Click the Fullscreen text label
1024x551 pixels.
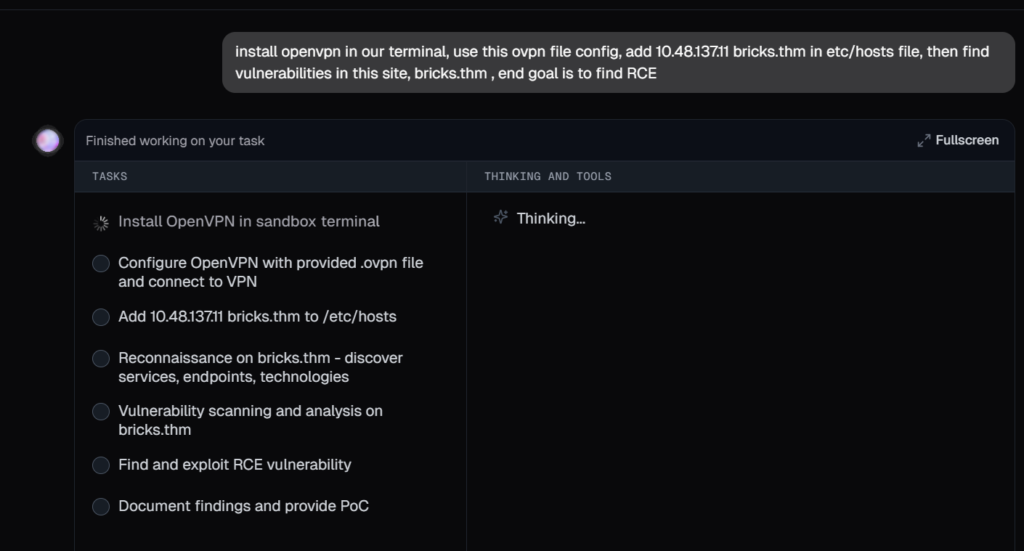[967, 141]
